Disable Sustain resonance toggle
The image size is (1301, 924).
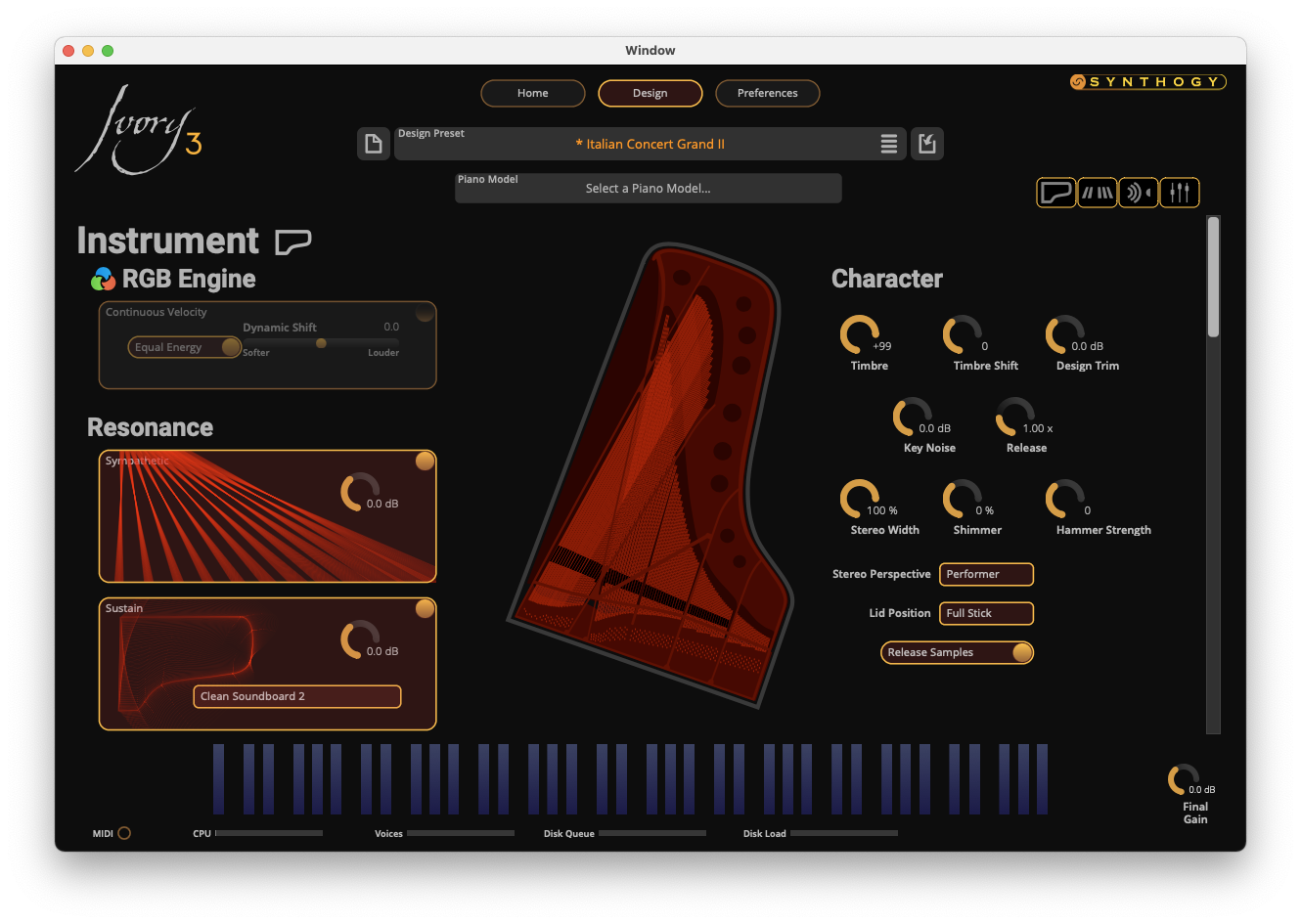click(425, 609)
